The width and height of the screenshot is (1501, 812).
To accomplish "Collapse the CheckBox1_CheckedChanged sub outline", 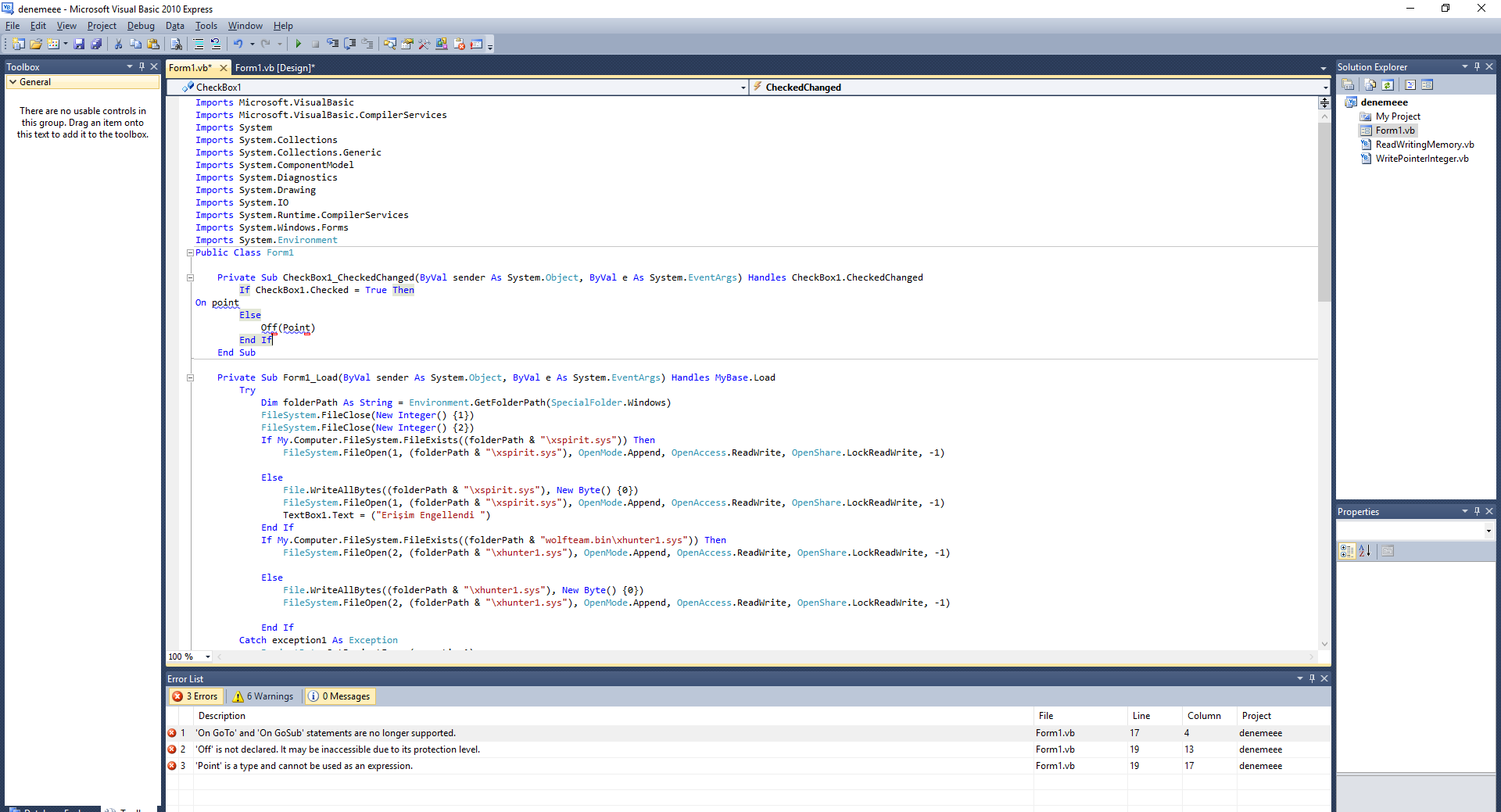I will click(190, 277).
